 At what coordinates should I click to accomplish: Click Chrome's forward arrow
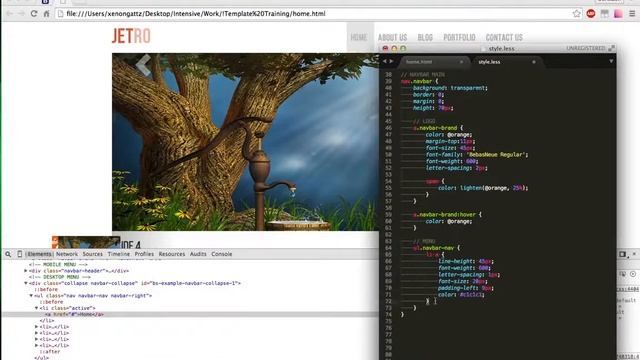click(x=21, y=14)
